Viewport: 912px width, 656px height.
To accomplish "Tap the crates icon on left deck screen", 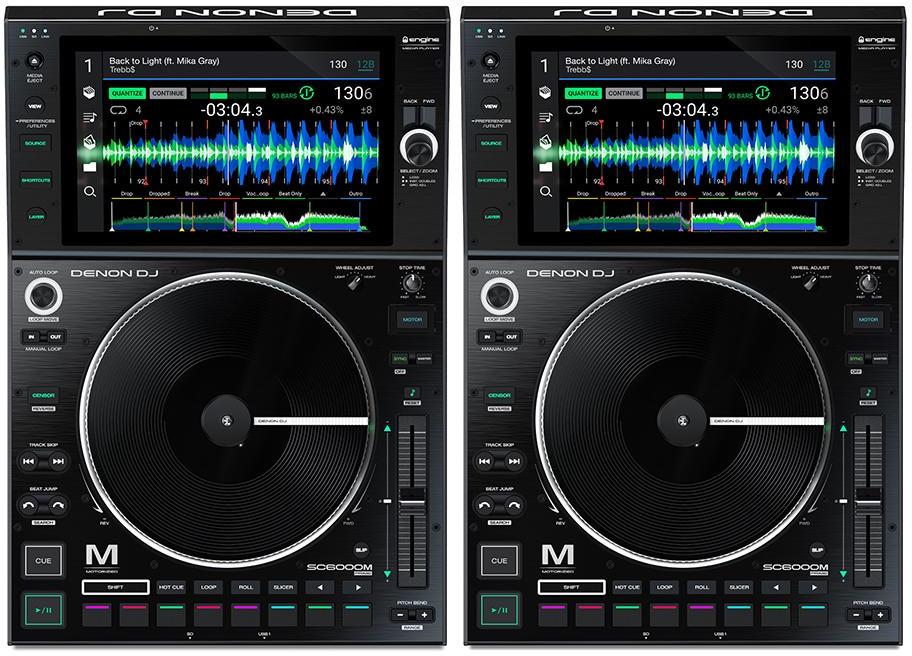I will click(x=89, y=92).
